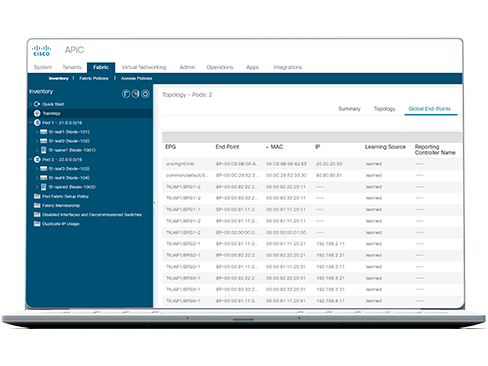The image size is (488, 366).
Task: Sort by the EPG column header
Action: [170, 147]
